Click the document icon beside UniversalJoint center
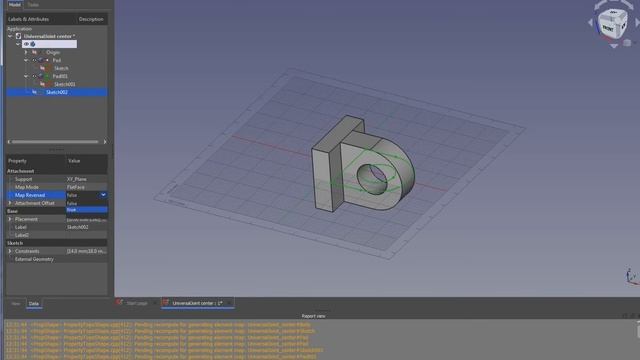This screenshot has width=640, height=360. [x=18, y=36]
